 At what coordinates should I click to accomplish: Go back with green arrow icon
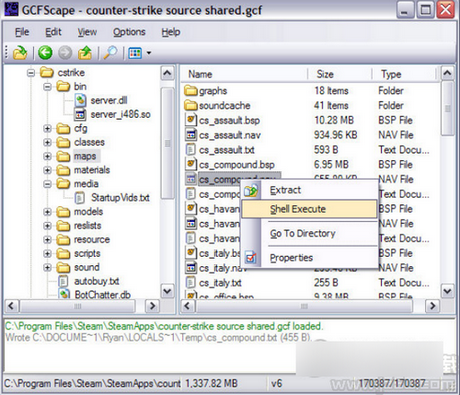pos(45,53)
